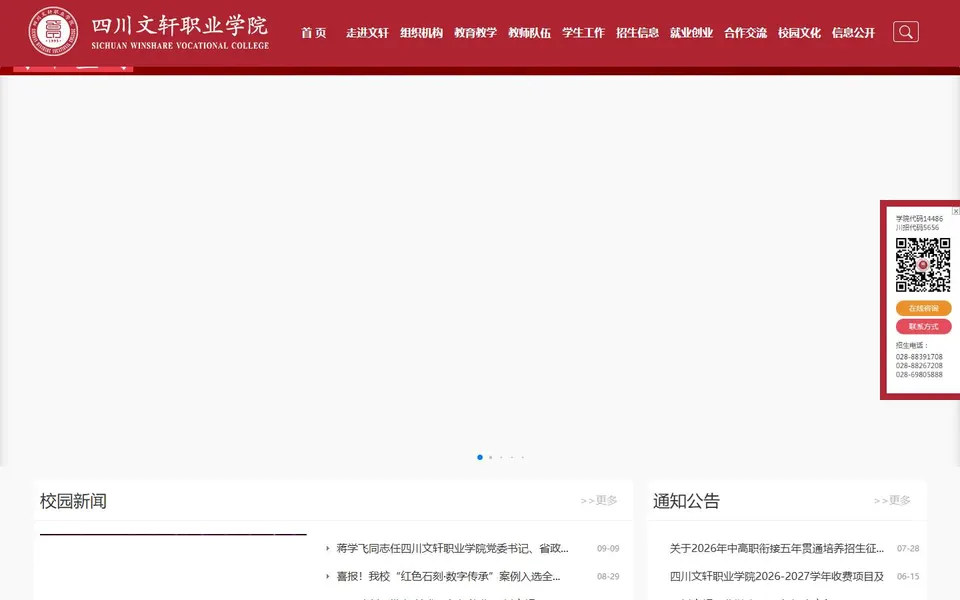960x600 pixels.
Task: Click the red 联系方式 button
Action: (x=923, y=326)
